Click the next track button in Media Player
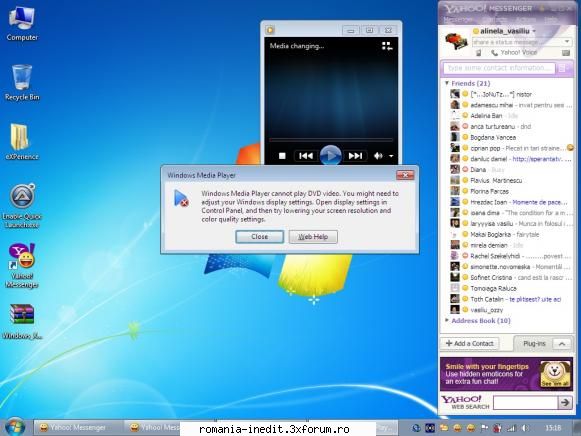This screenshot has width=581, height=436. click(x=355, y=156)
